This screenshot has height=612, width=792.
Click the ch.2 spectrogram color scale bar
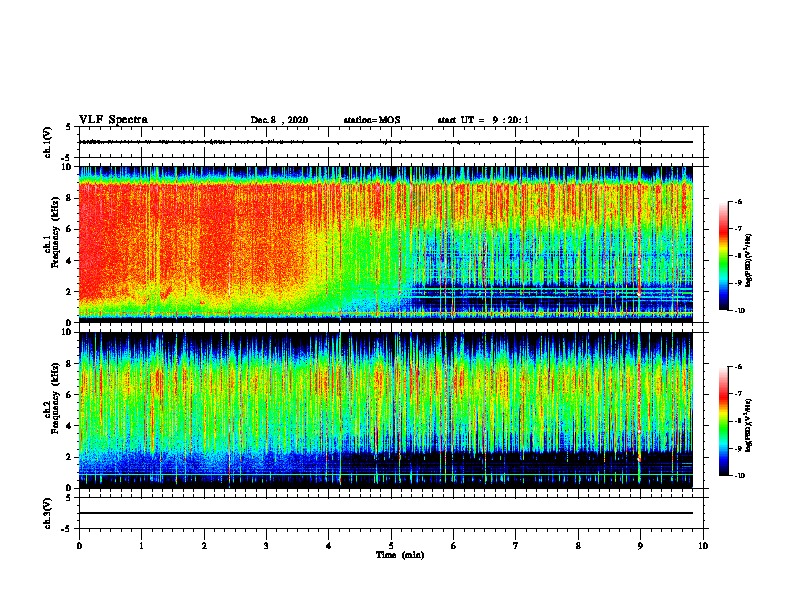[724, 421]
